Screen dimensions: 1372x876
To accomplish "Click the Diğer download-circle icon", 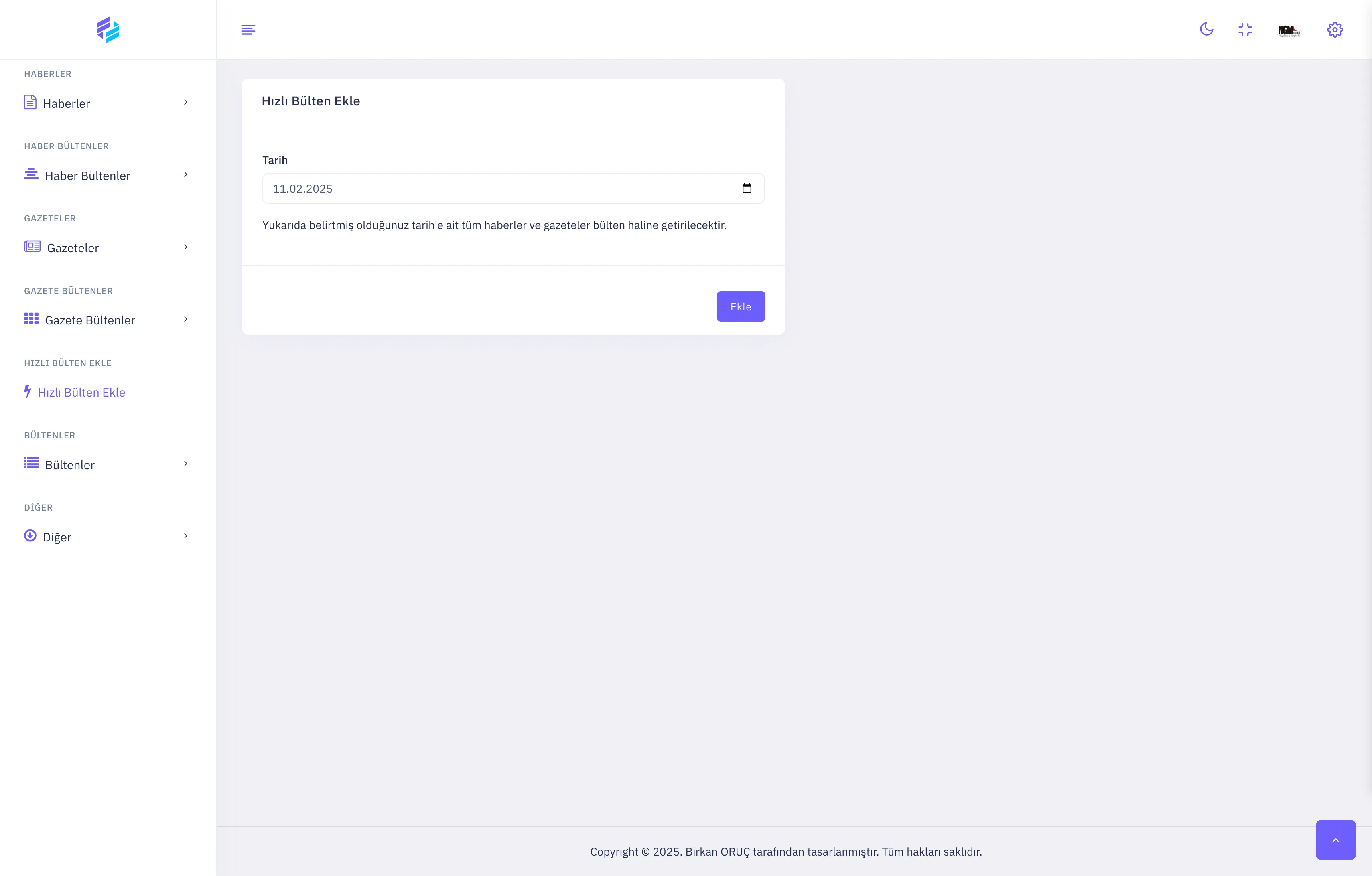I will (x=30, y=535).
